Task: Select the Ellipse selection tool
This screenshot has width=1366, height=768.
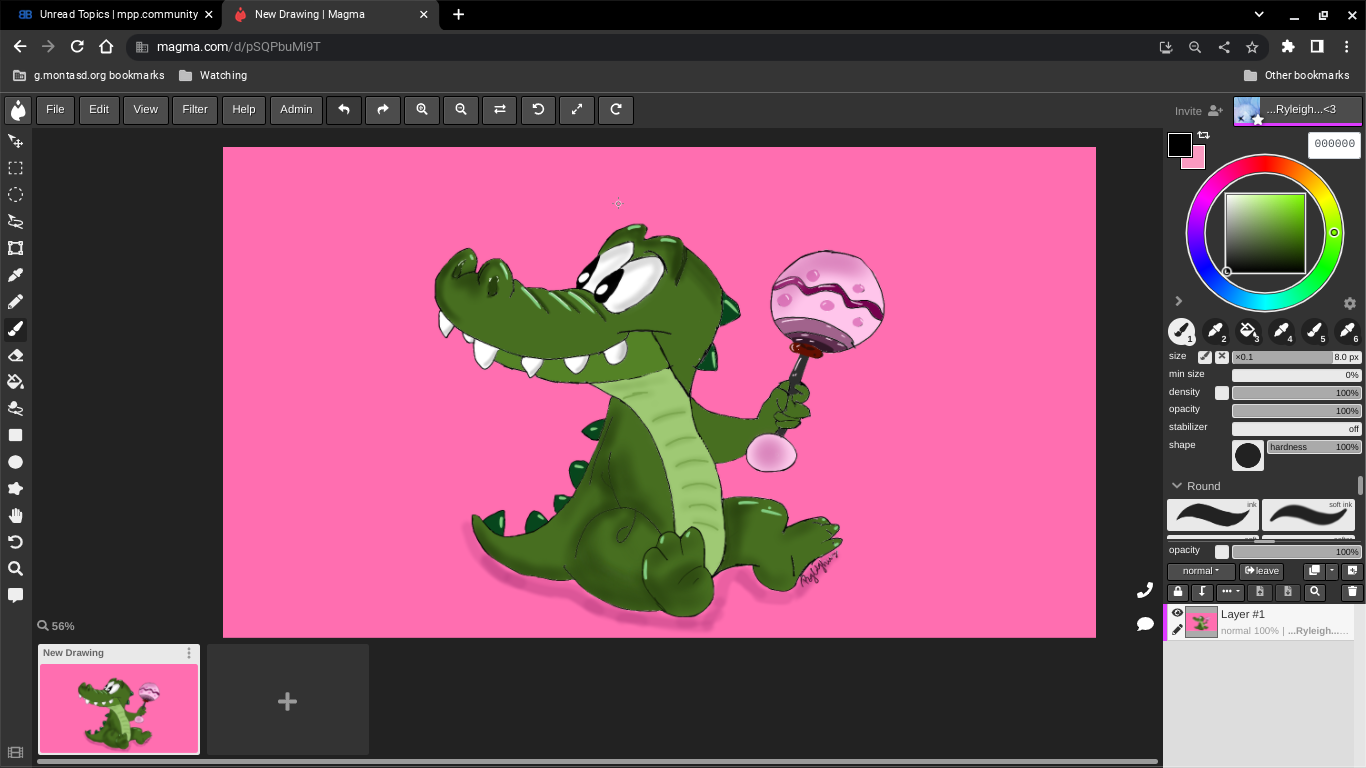Action: (x=15, y=195)
